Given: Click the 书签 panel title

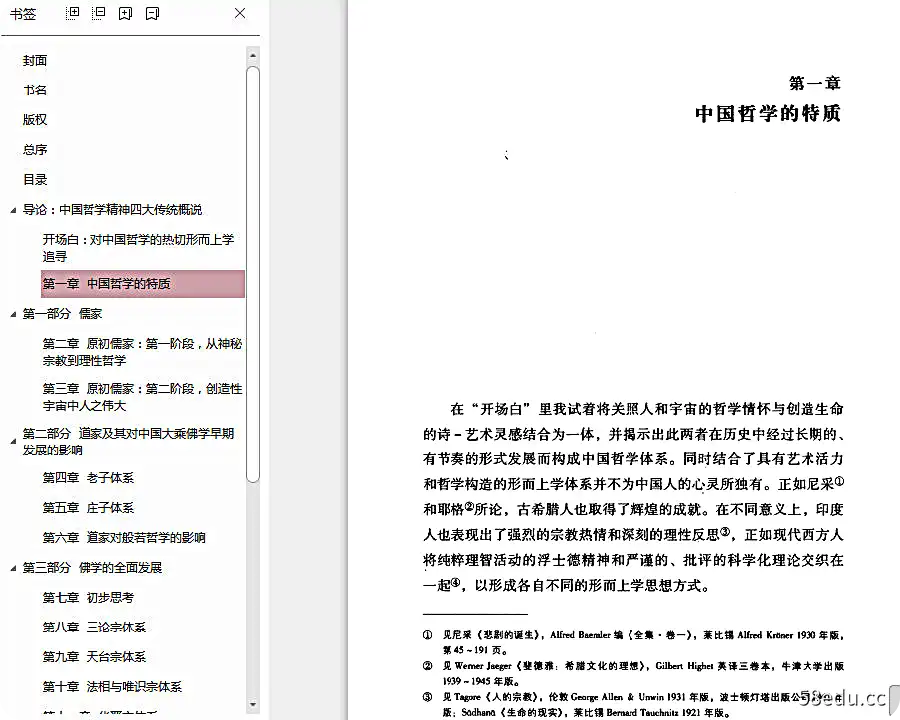Looking at the screenshot, I should (x=23, y=14).
